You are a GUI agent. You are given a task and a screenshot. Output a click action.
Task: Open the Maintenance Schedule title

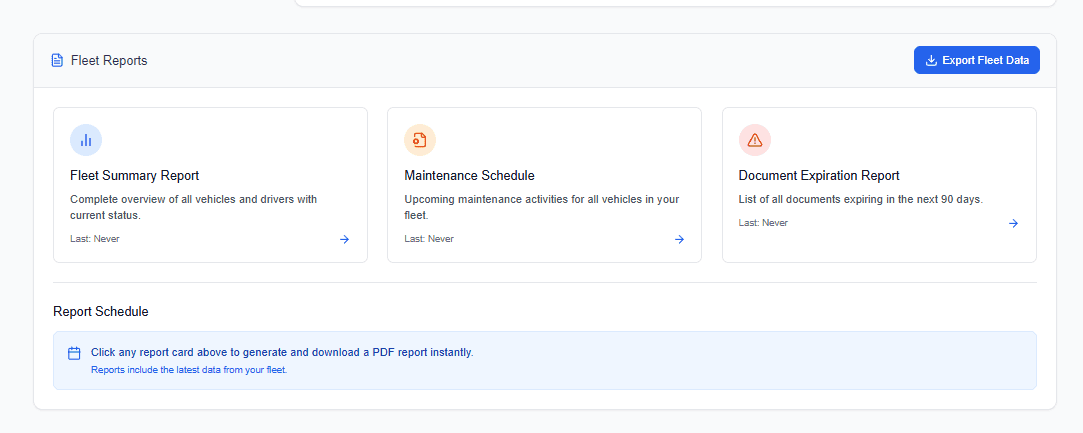click(x=470, y=175)
